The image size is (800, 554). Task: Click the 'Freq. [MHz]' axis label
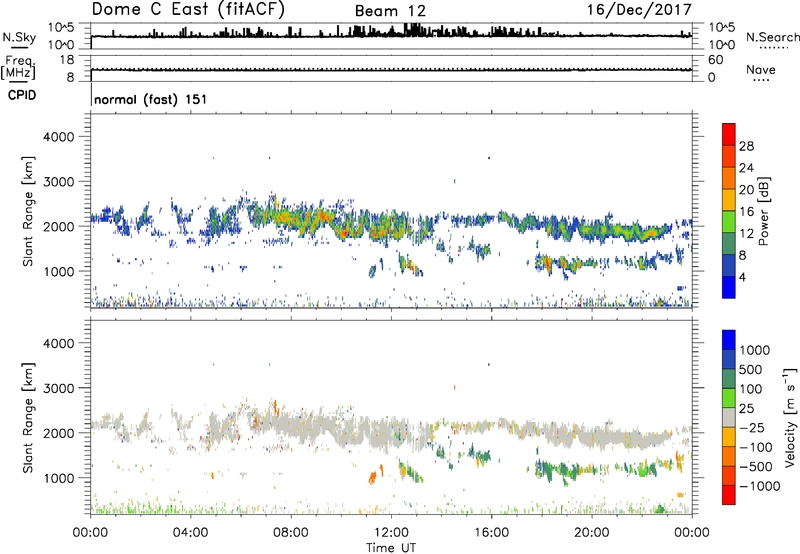point(19,67)
